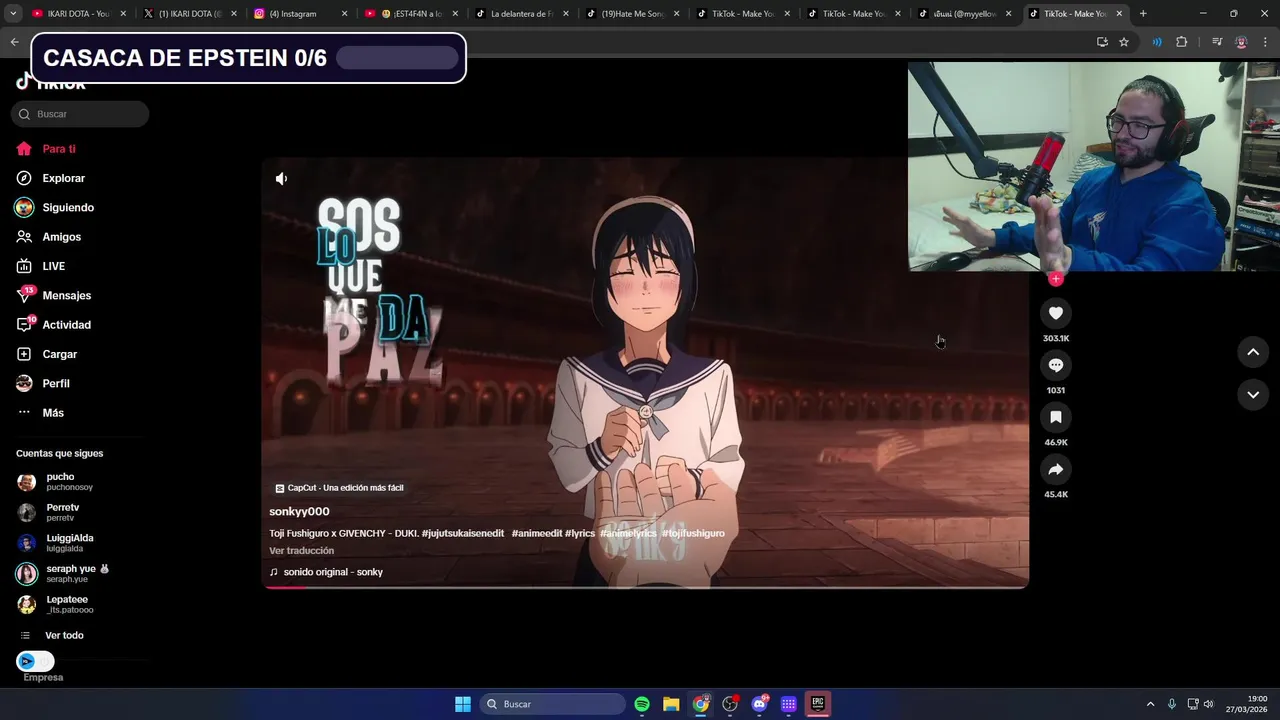Viewport: 1280px width, 720px height.
Task: Open the Chrome profile avatar
Action: point(1241,42)
